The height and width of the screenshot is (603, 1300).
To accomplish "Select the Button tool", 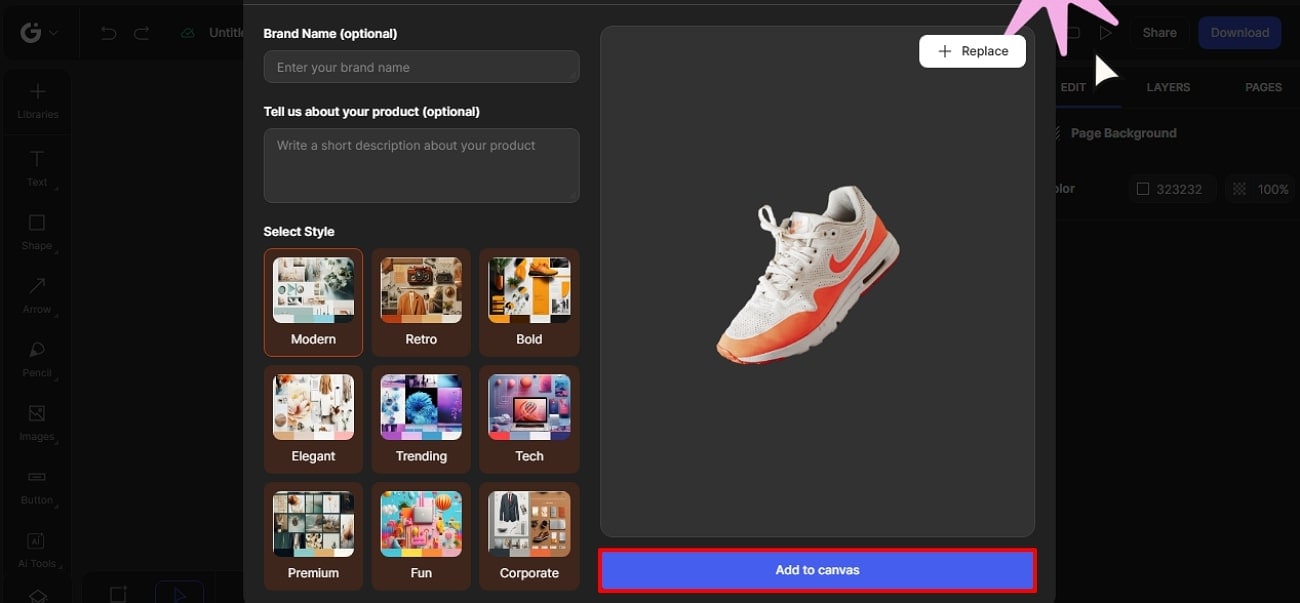I will 37,487.
